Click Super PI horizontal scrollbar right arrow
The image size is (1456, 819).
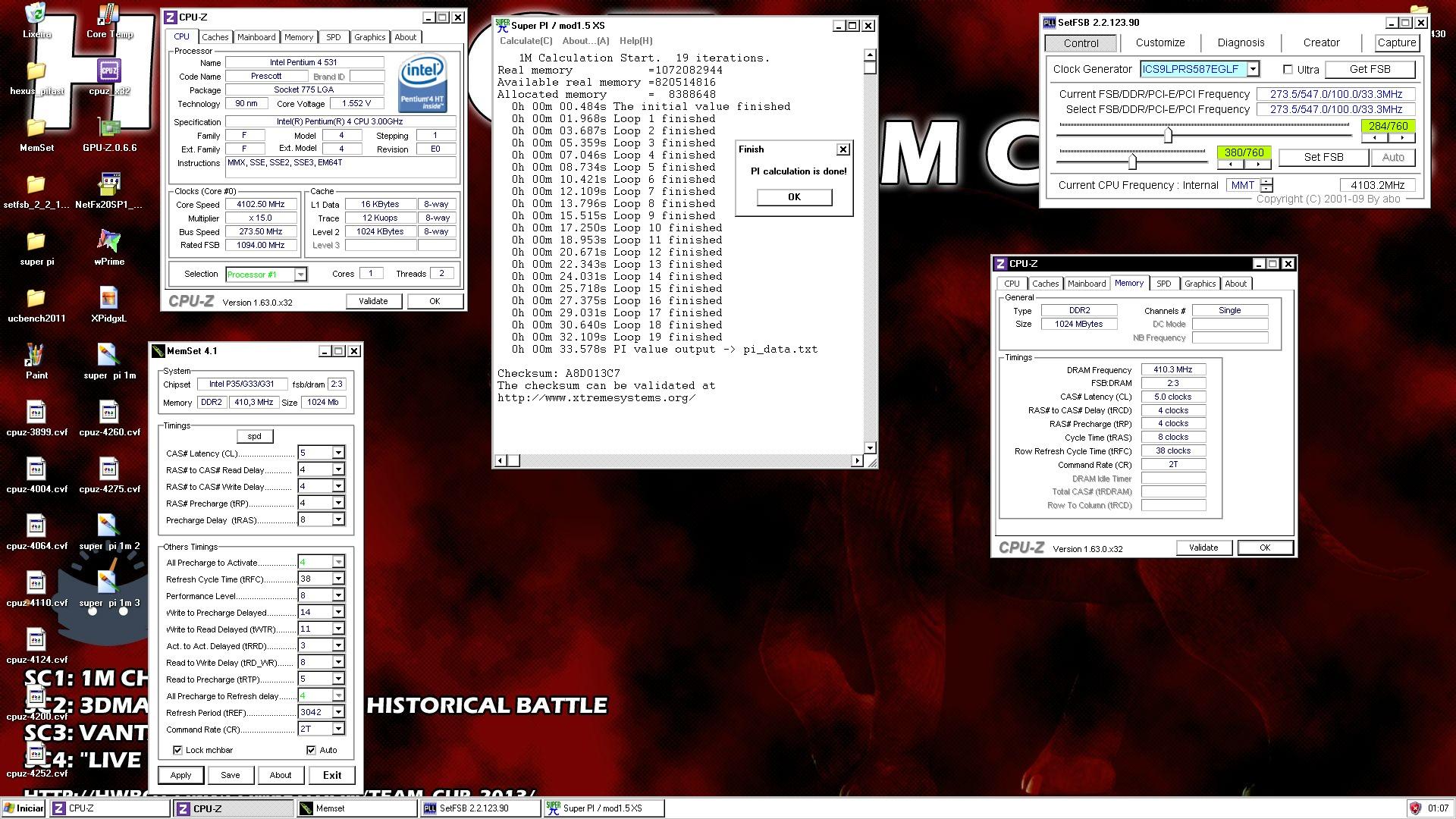point(857,460)
